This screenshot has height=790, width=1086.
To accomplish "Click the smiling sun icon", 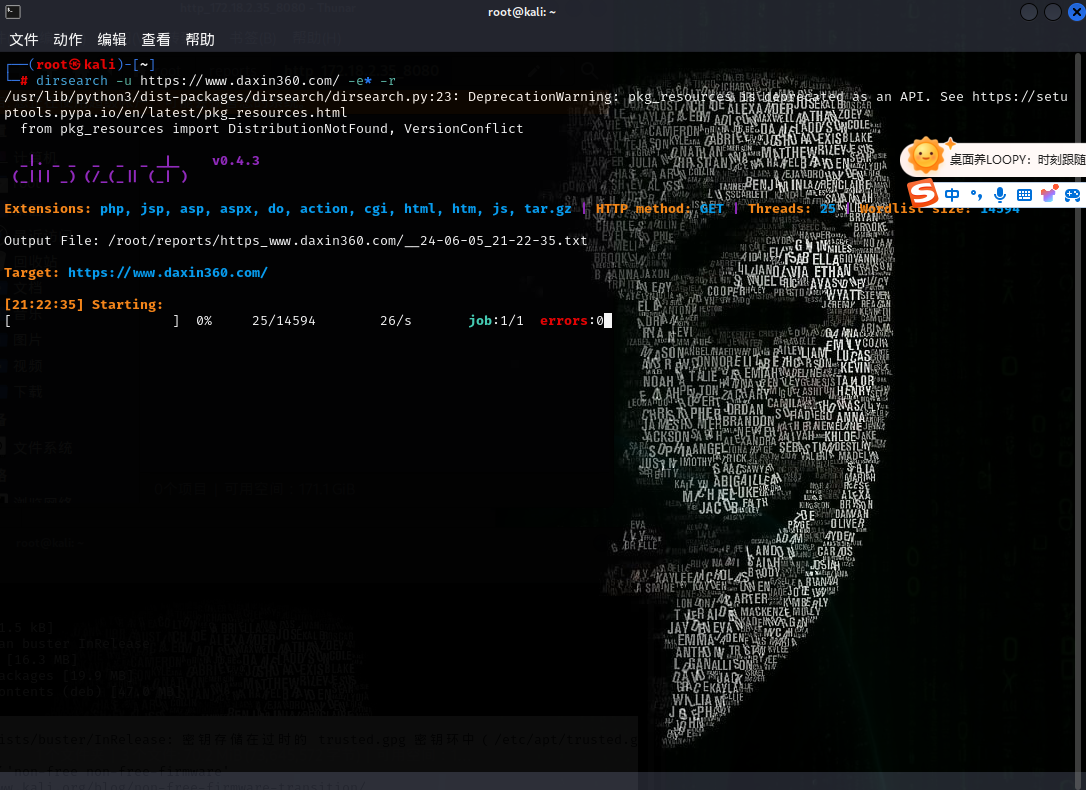I will pos(926,156).
